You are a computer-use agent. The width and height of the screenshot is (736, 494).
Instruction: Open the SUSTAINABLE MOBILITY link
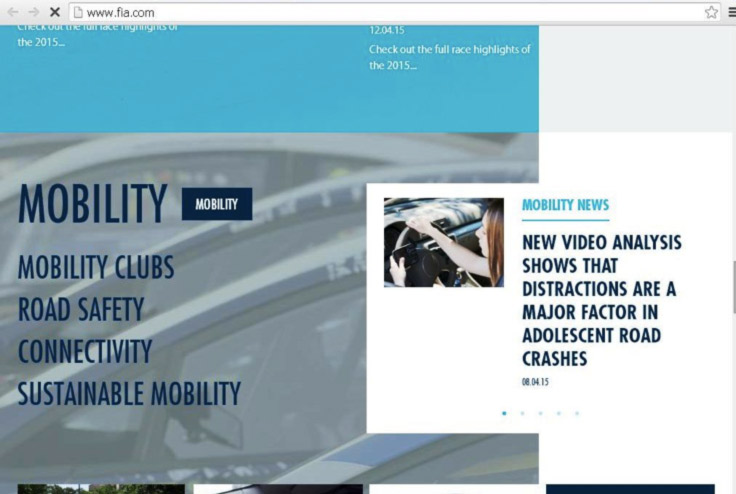tap(130, 393)
